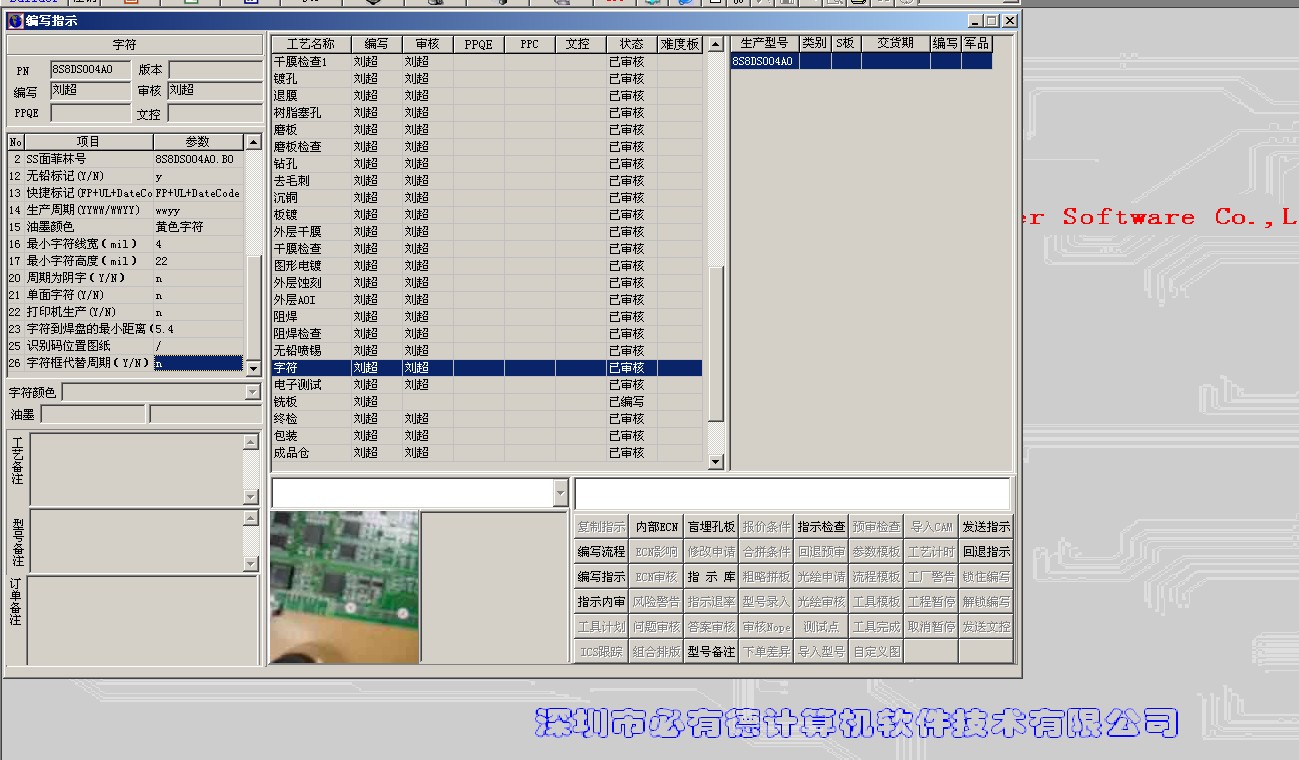Viewport: 1299px width, 760px height.
Task: Click the PCB photo thumbnail
Action: tap(344, 587)
